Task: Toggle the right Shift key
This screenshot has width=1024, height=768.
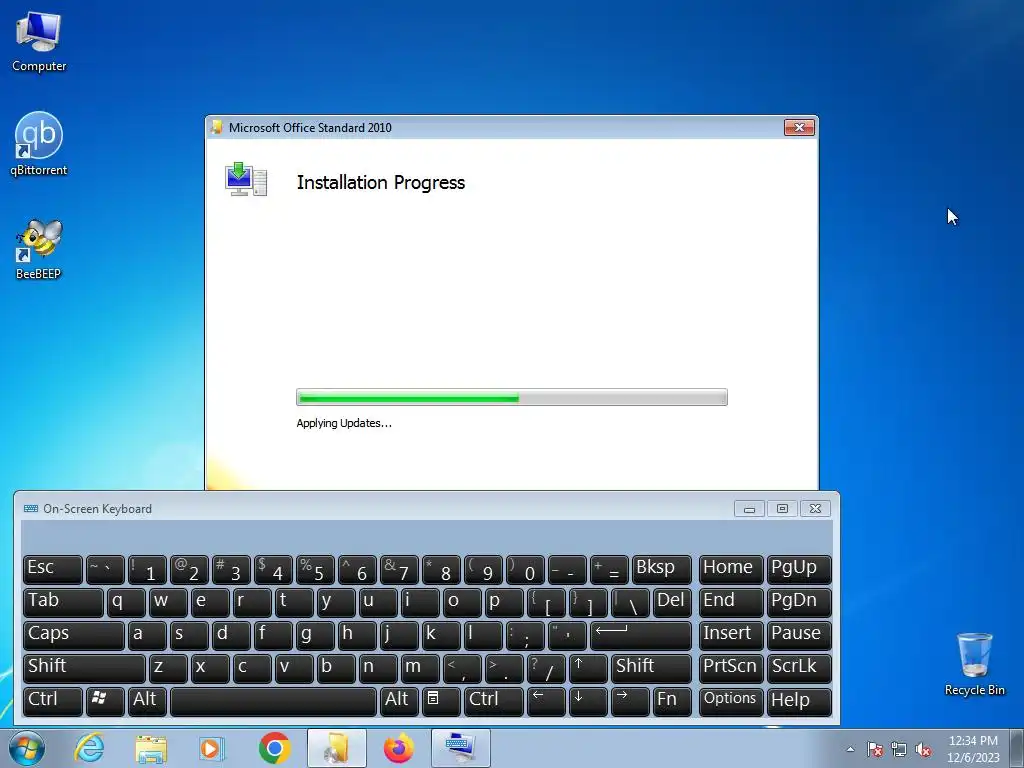Action: (651, 668)
